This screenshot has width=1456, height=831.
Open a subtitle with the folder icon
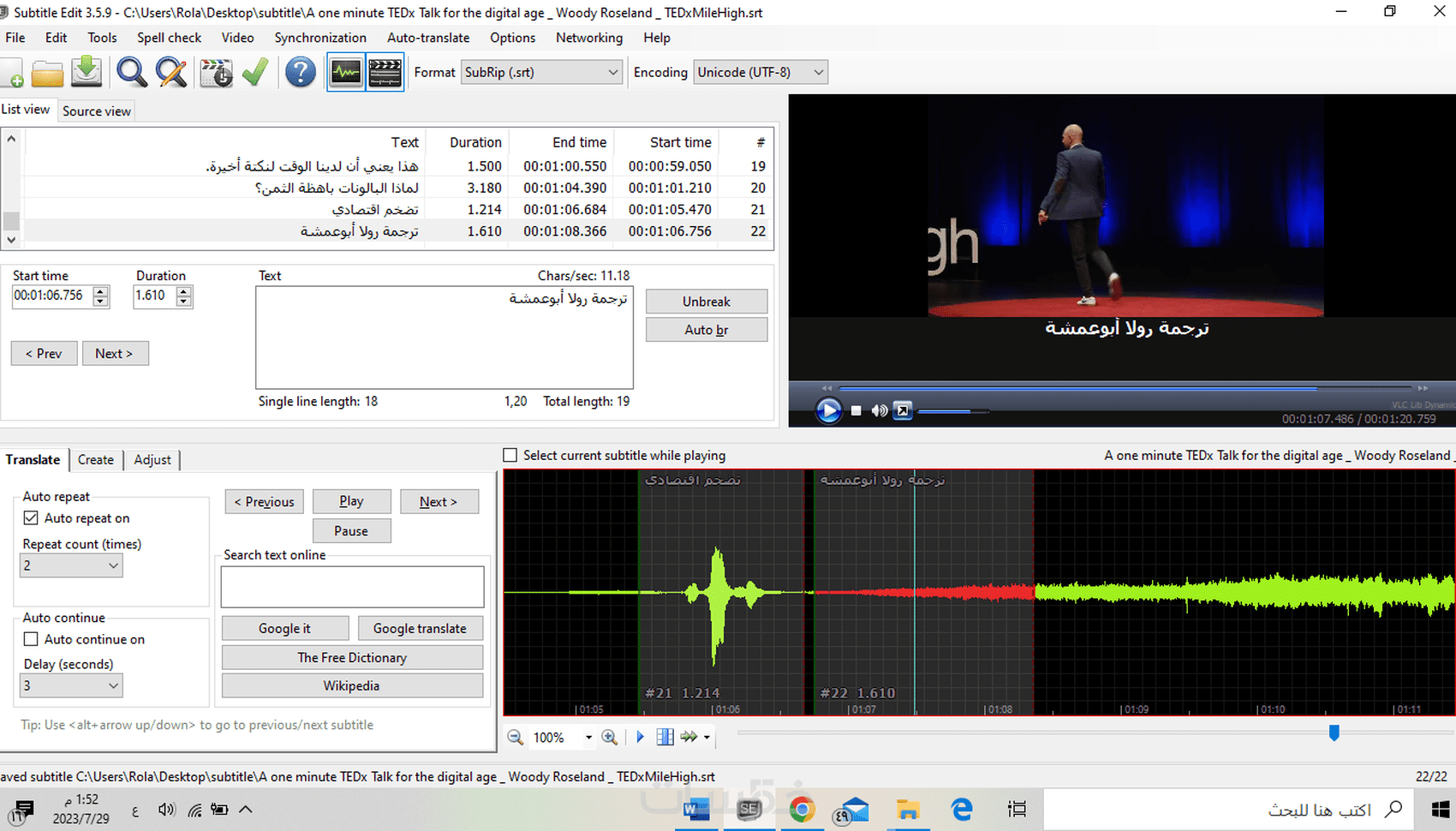(47, 73)
